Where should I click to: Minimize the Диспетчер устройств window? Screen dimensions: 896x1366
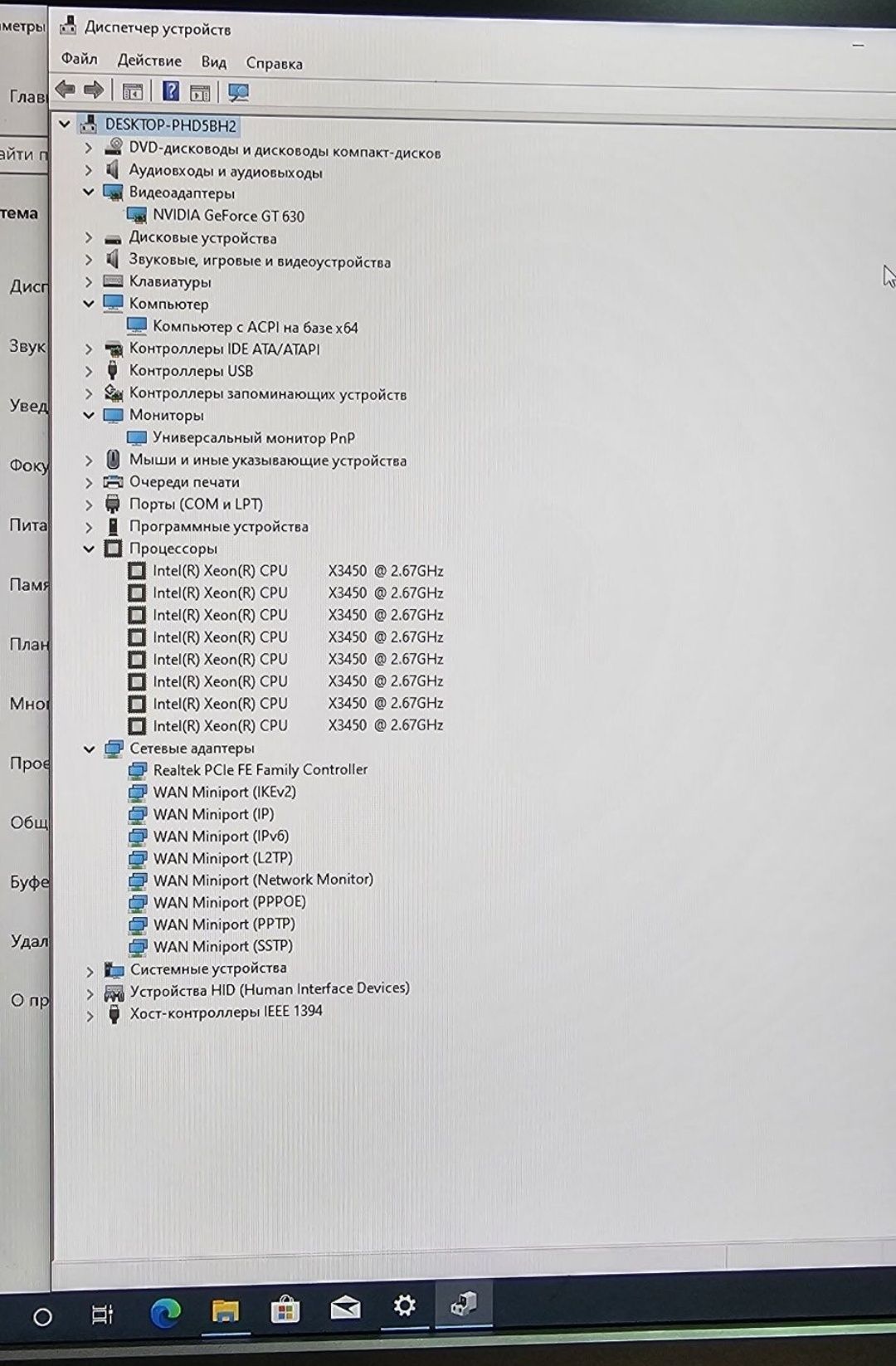point(859,44)
